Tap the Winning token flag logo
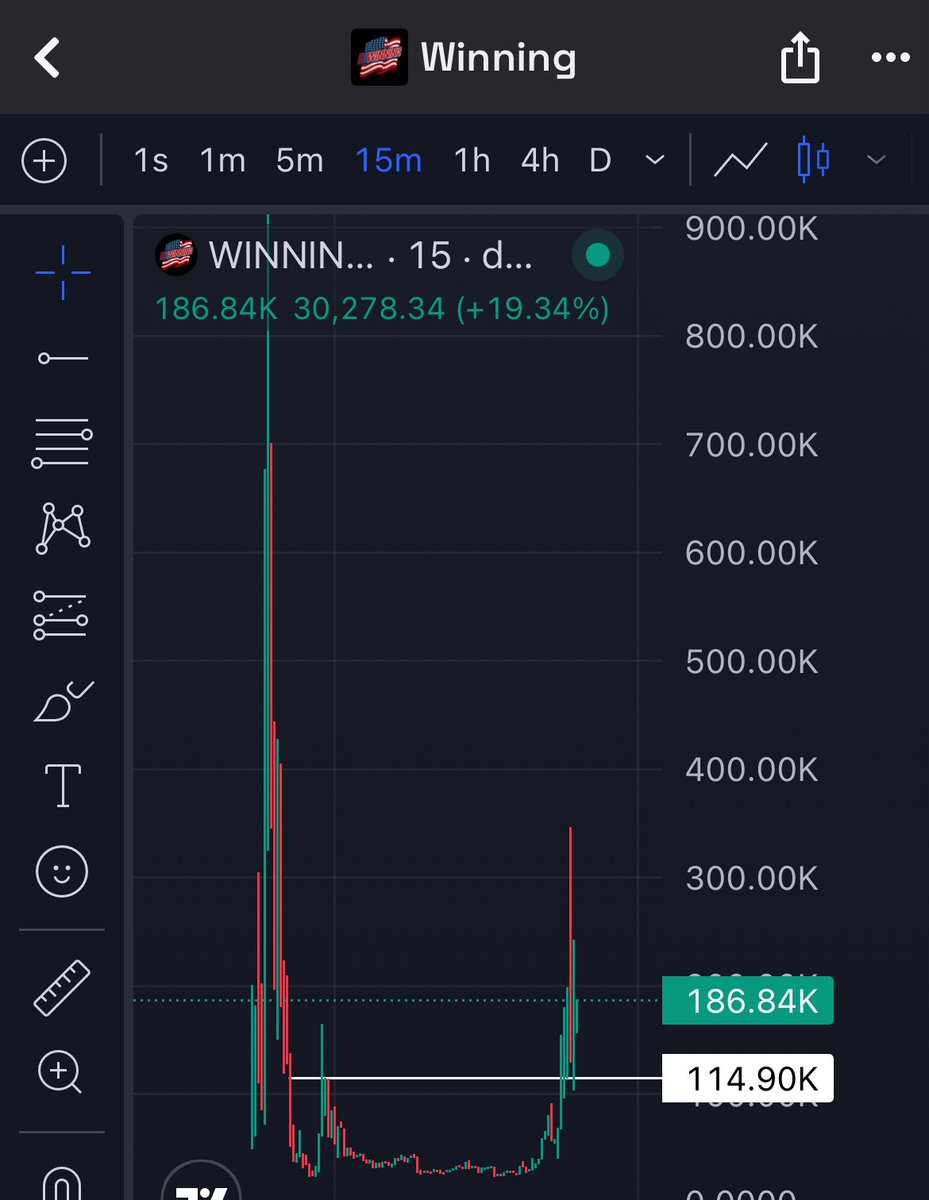 click(x=379, y=58)
